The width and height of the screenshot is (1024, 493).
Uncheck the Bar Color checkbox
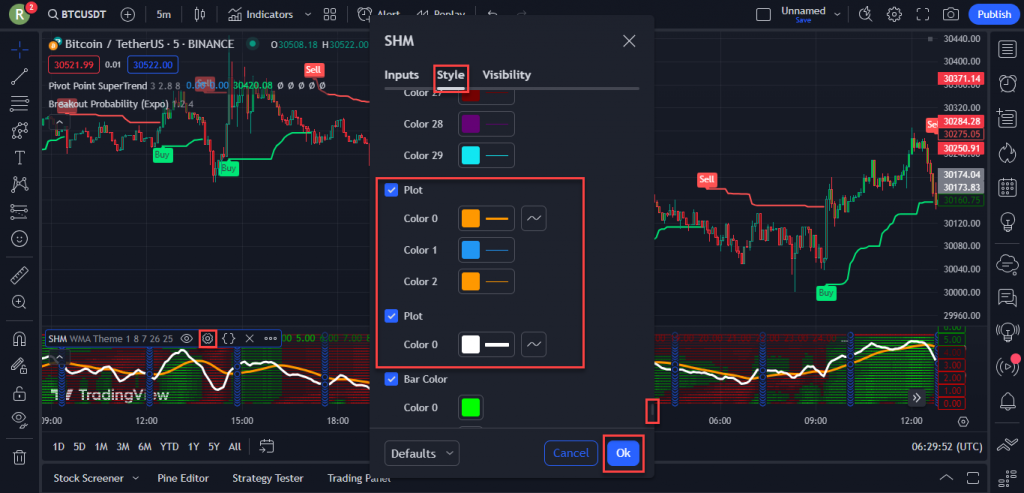coord(392,379)
